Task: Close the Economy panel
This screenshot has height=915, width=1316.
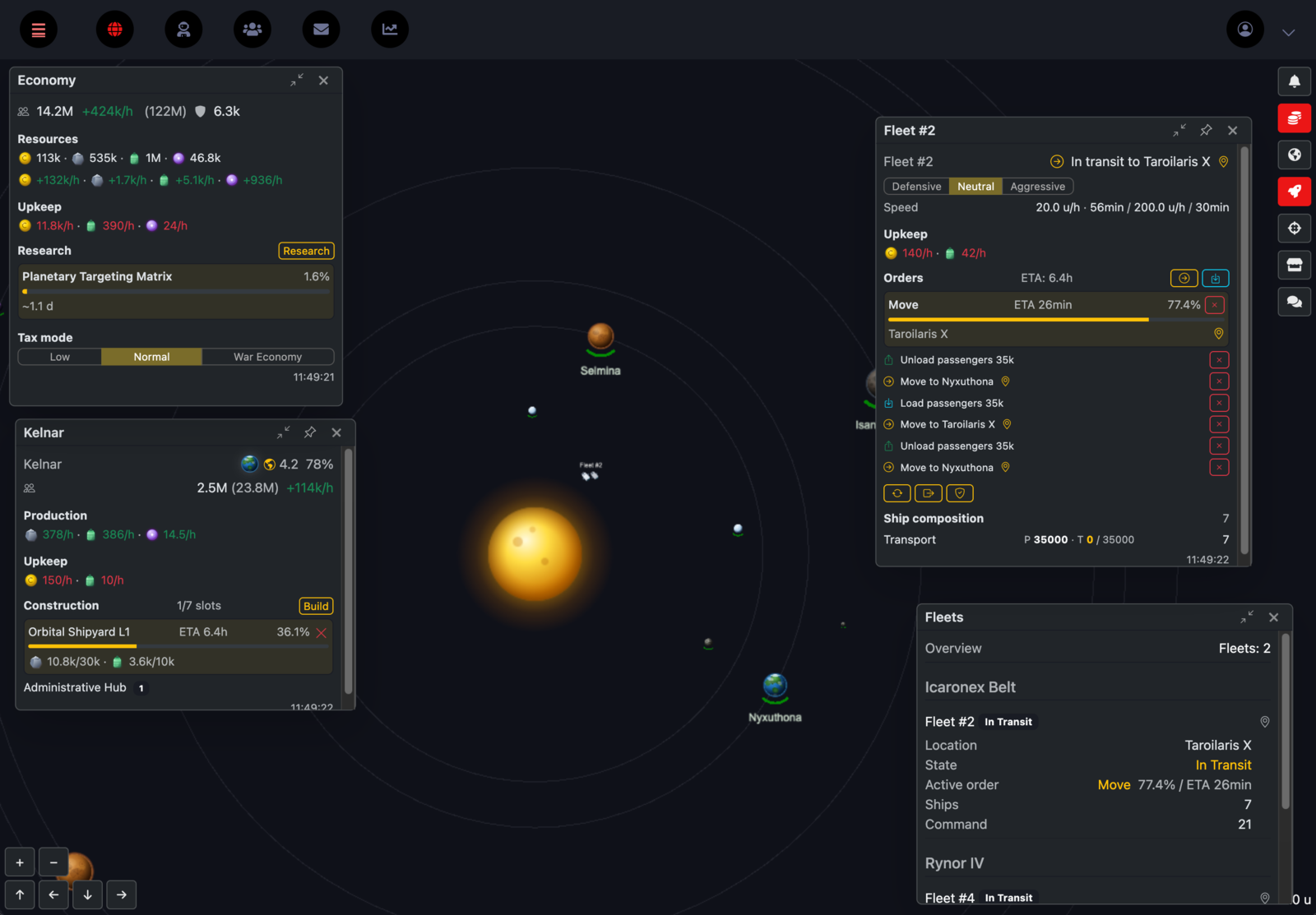Action: (323, 81)
